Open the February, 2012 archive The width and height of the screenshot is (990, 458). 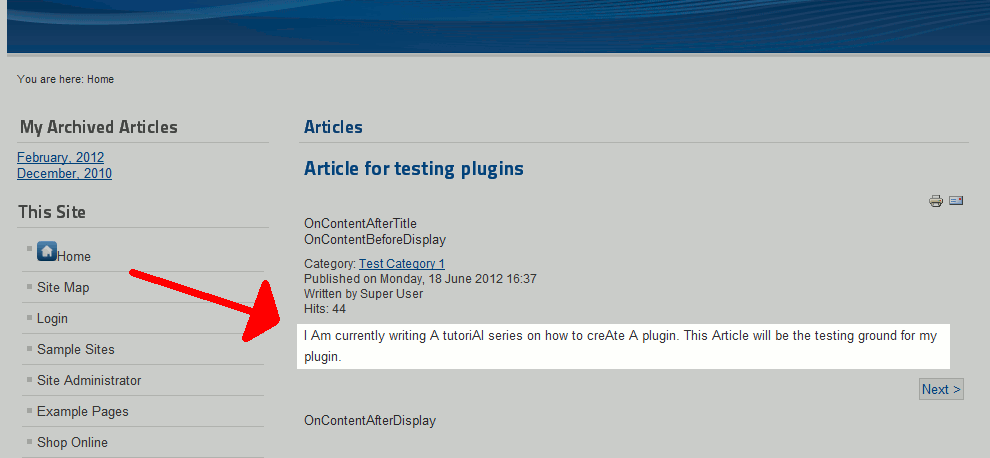60,158
